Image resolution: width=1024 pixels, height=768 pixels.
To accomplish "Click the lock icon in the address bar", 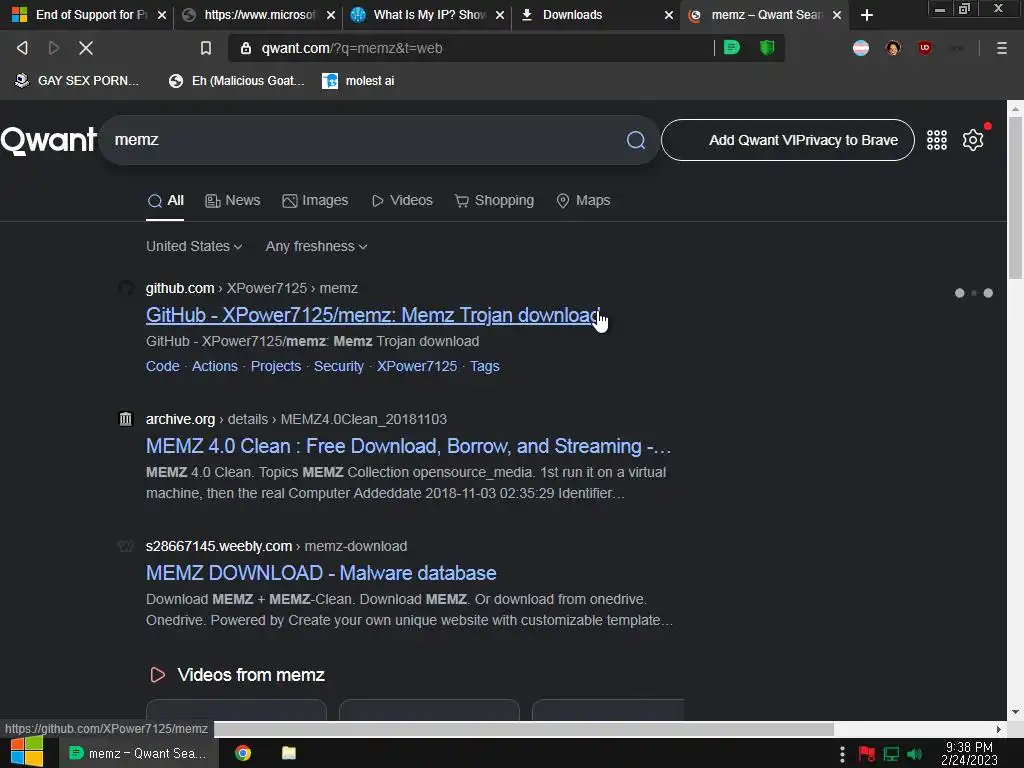I will tap(246, 48).
